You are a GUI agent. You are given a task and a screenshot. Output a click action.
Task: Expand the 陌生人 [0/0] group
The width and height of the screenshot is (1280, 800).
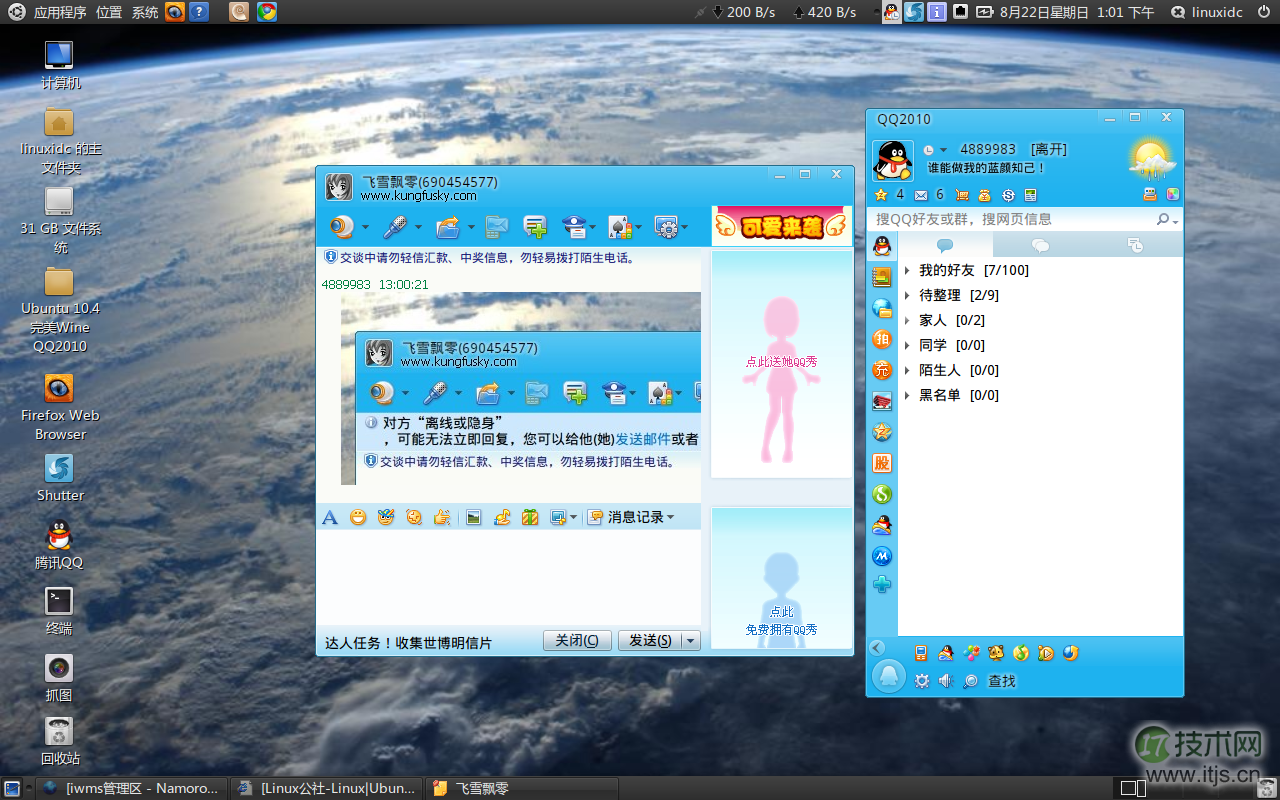(907, 370)
